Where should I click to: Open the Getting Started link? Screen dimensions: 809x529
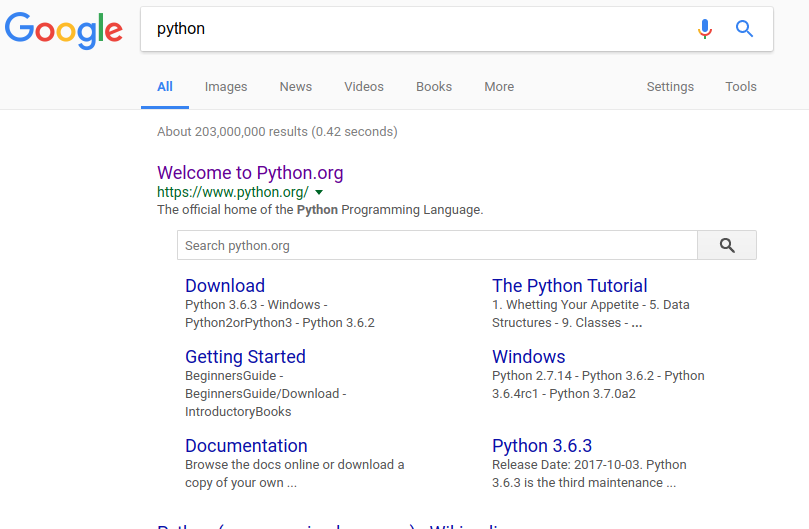tap(245, 357)
